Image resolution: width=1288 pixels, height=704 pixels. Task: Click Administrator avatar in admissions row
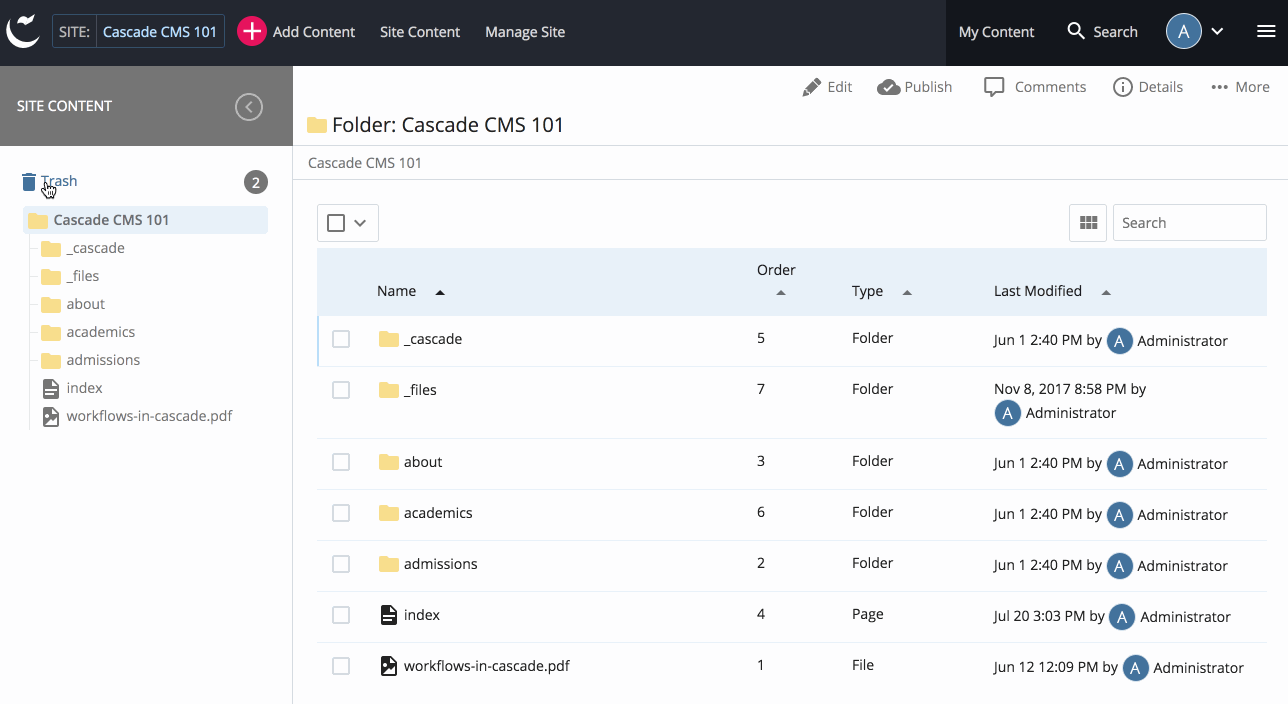tap(1120, 566)
